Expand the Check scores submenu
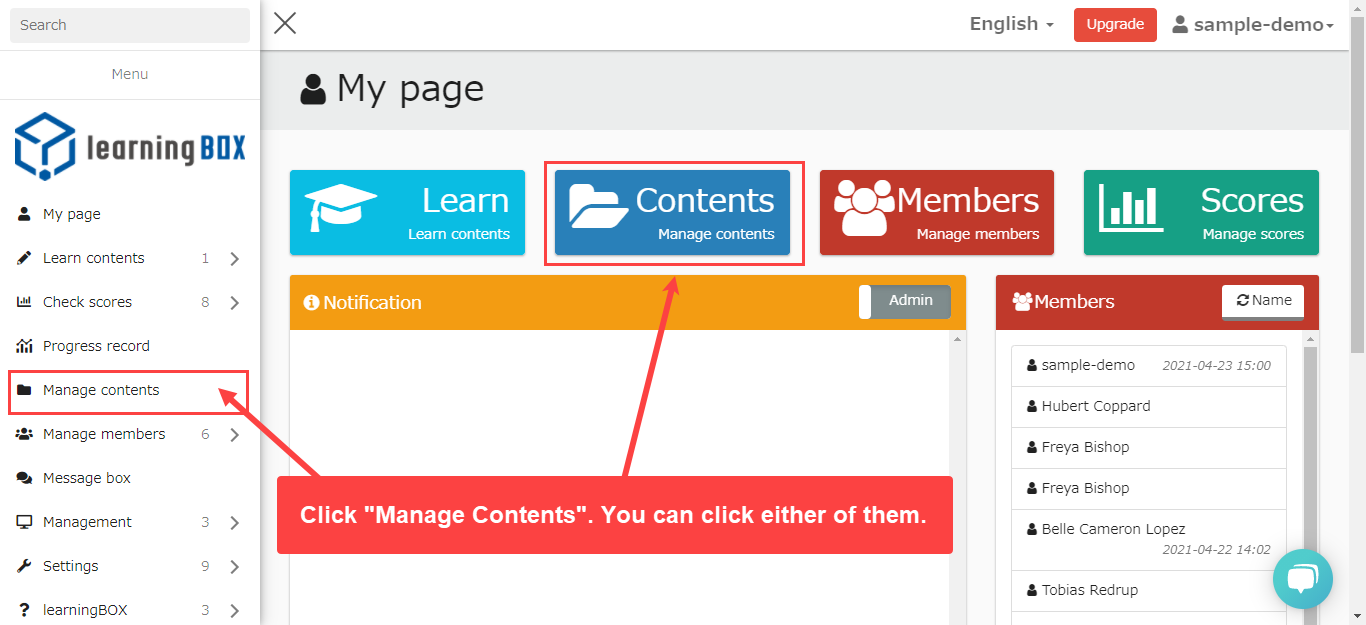Screen dimensions: 1366x625 coord(234,303)
